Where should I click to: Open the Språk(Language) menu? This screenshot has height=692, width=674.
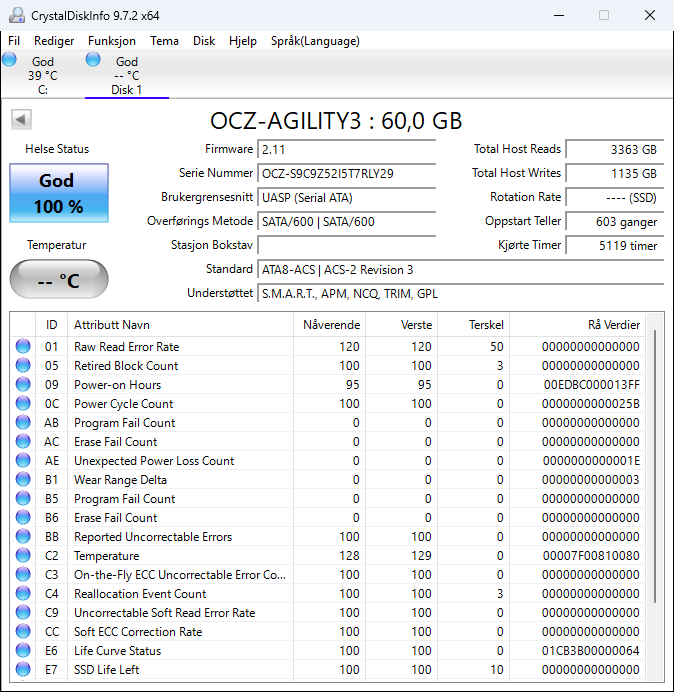coord(315,41)
